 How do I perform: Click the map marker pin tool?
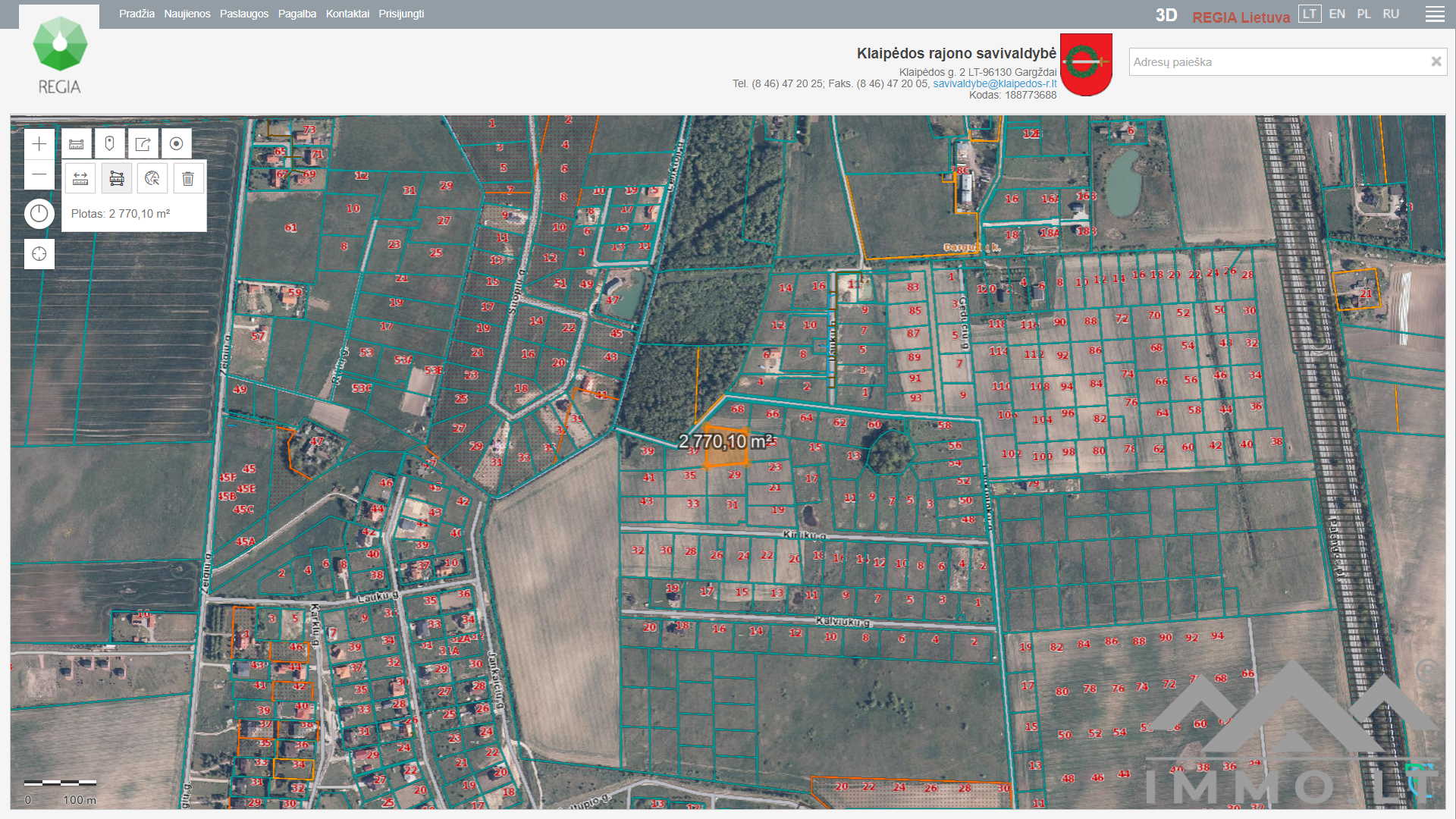click(109, 144)
